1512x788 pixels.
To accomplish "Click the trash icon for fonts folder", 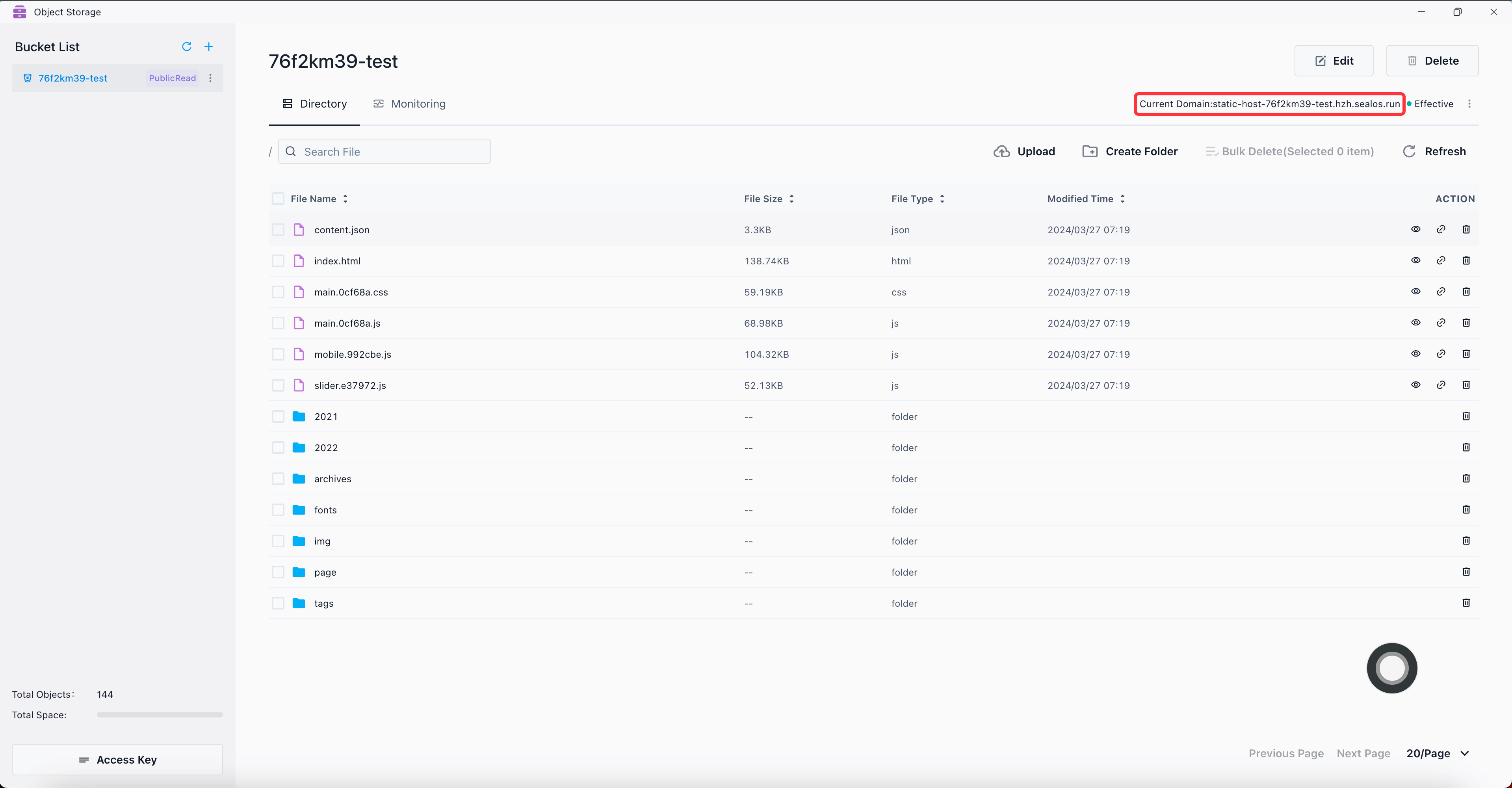I will click(x=1466, y=510).
